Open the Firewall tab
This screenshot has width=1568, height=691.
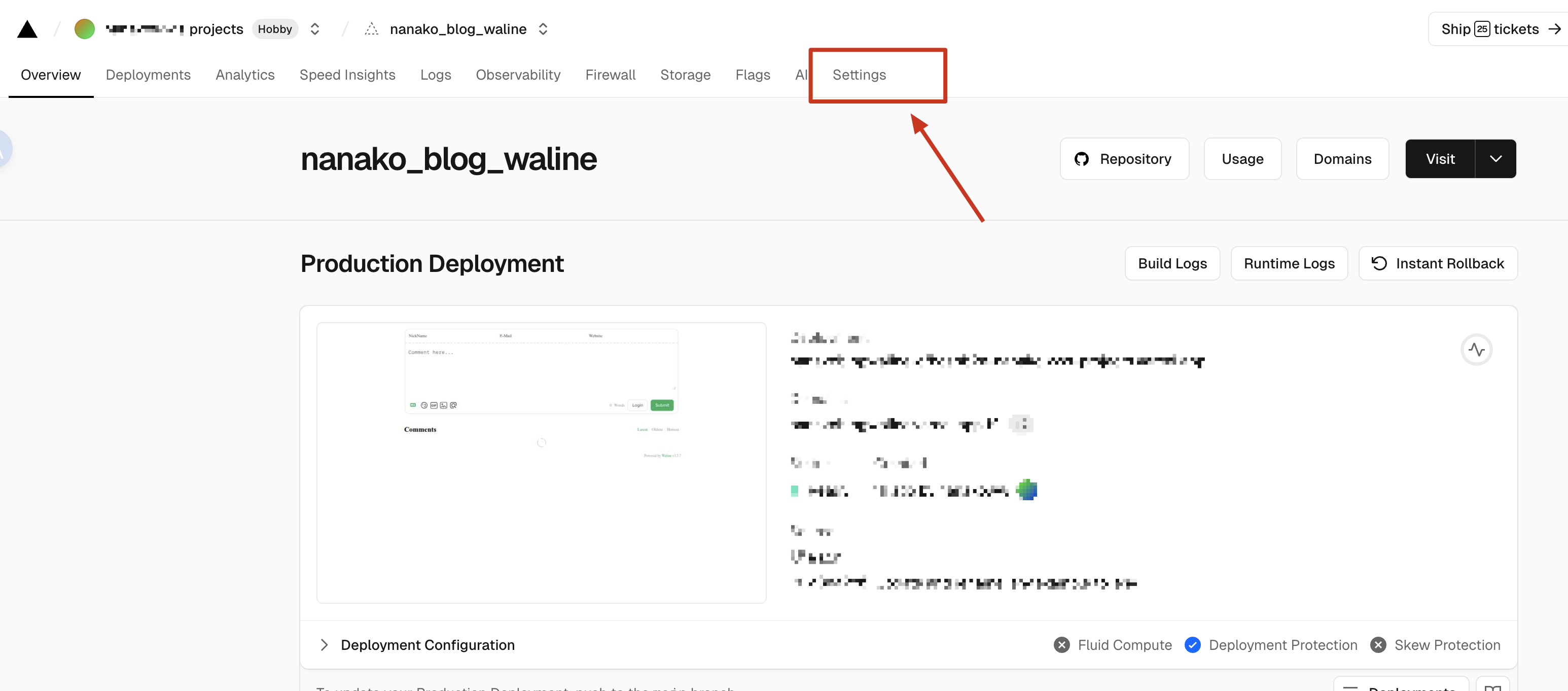pos(610,75)
